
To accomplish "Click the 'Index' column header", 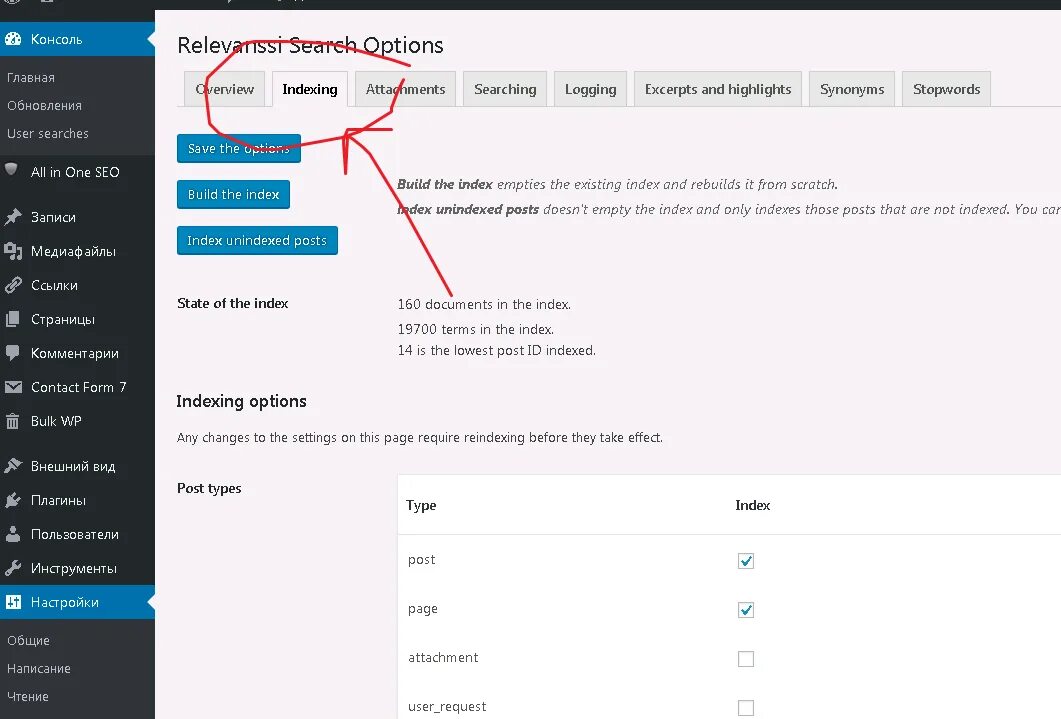I will (x=752, y=505).
